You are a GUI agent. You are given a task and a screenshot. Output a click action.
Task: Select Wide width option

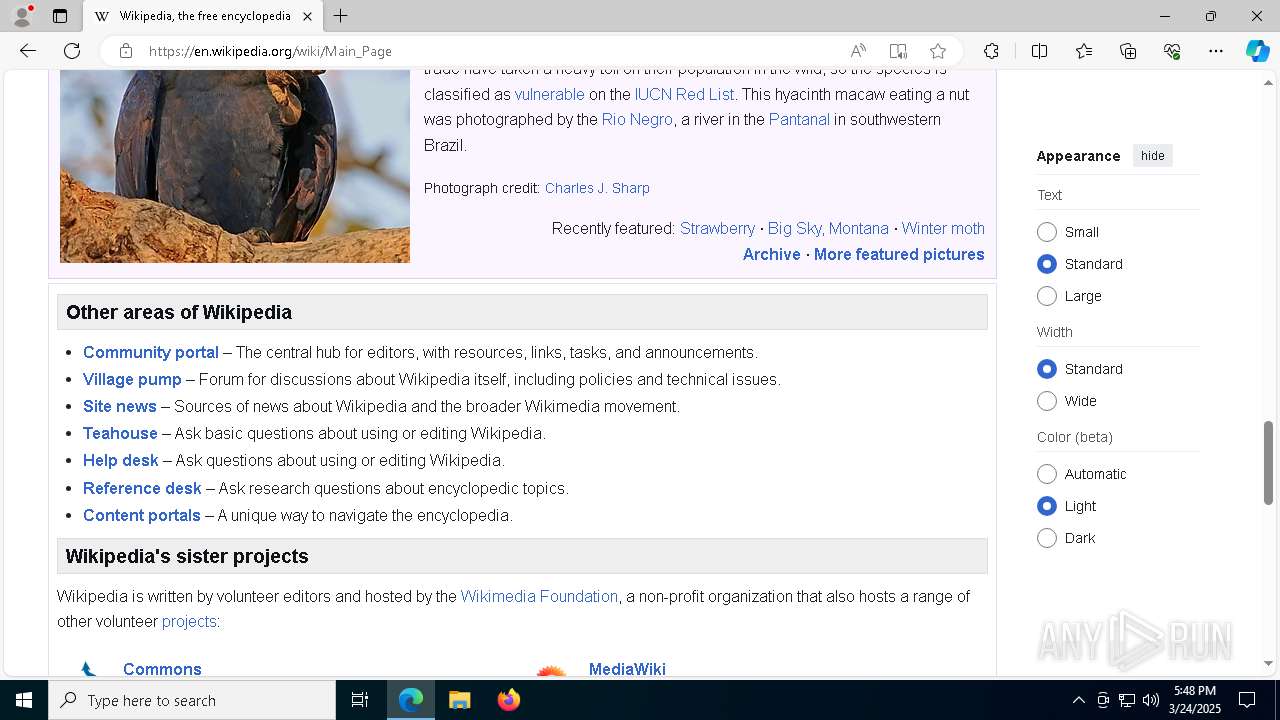tap(1047, 401)
